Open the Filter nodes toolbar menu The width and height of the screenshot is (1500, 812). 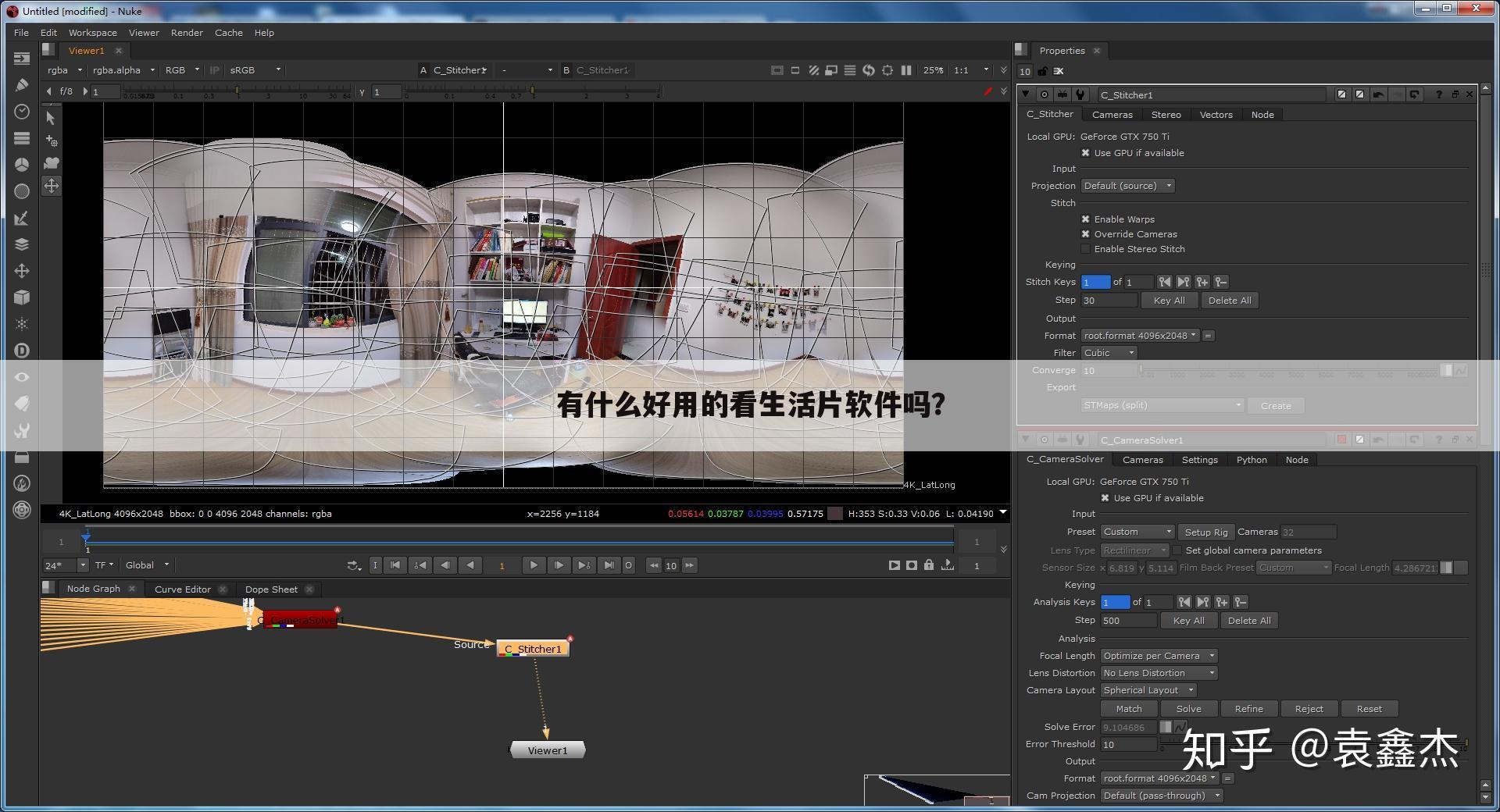coord(22,191)
